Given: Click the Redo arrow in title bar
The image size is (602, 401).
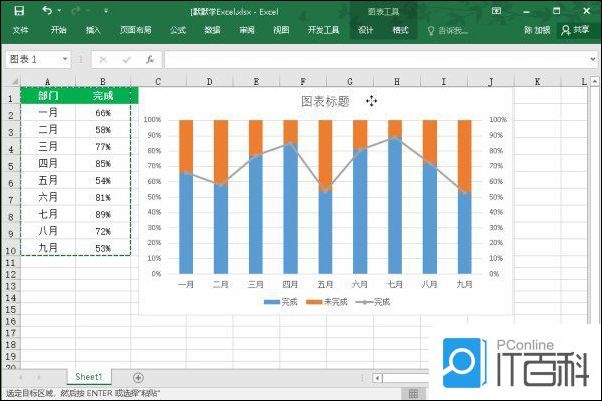Looking at the screenshot, I should (x=78, y=11).
